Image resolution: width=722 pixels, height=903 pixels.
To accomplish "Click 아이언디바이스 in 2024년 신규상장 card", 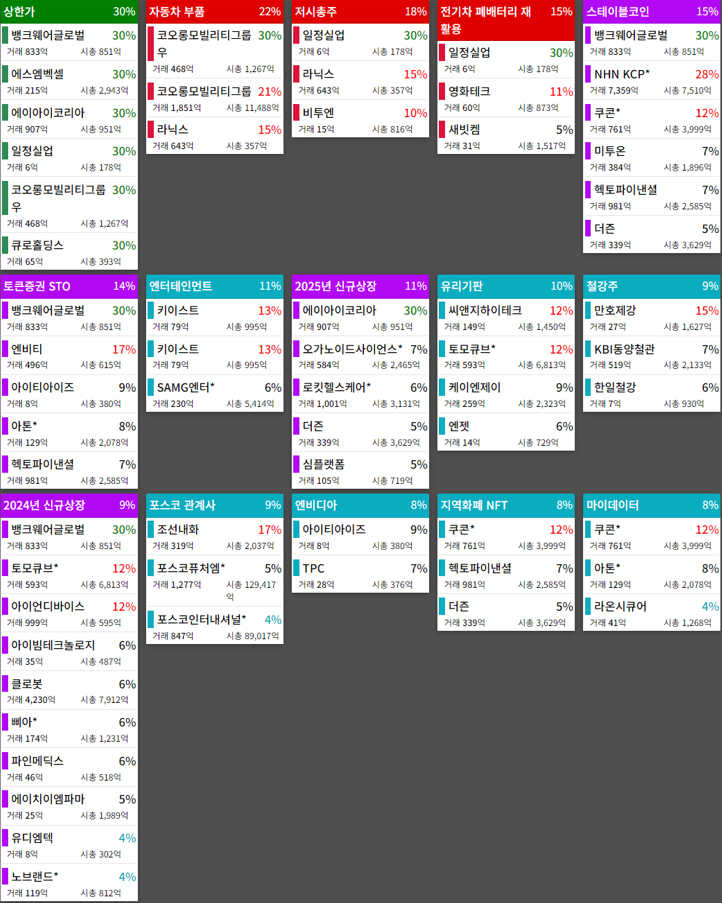I will (x=69, y=613).
